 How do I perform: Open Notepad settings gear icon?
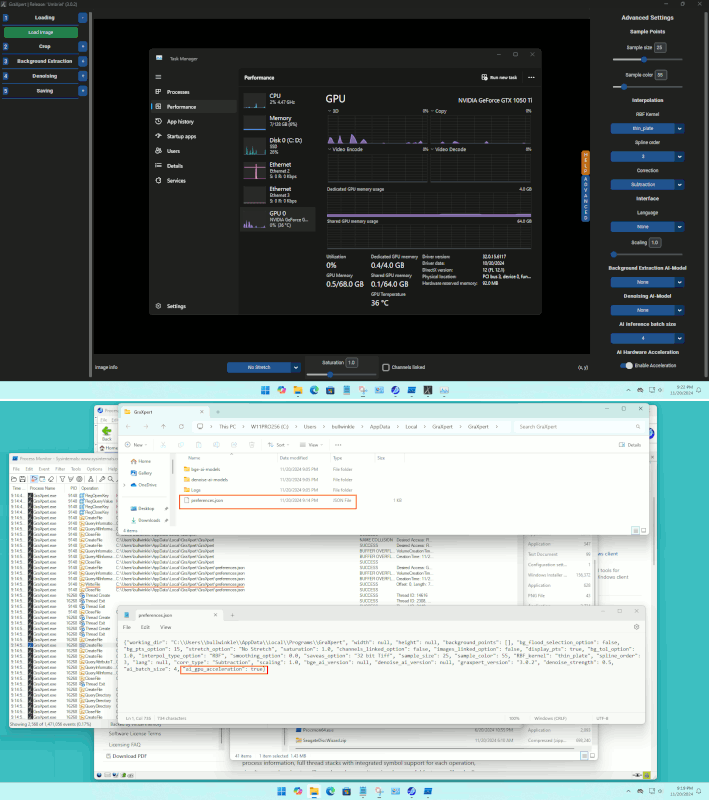pos(637,627)
